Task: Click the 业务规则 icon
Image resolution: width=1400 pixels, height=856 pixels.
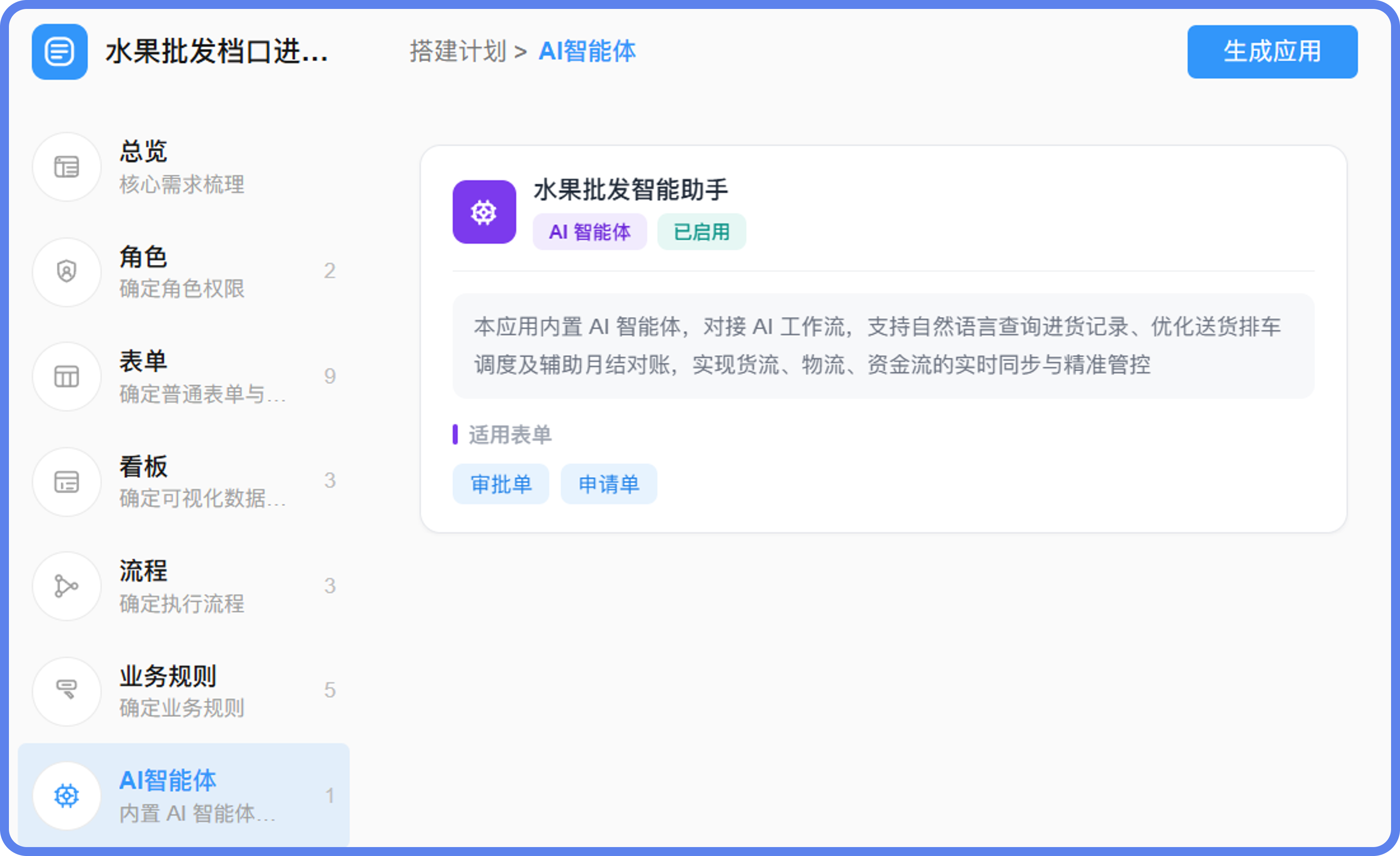Action: click(67, 691)
